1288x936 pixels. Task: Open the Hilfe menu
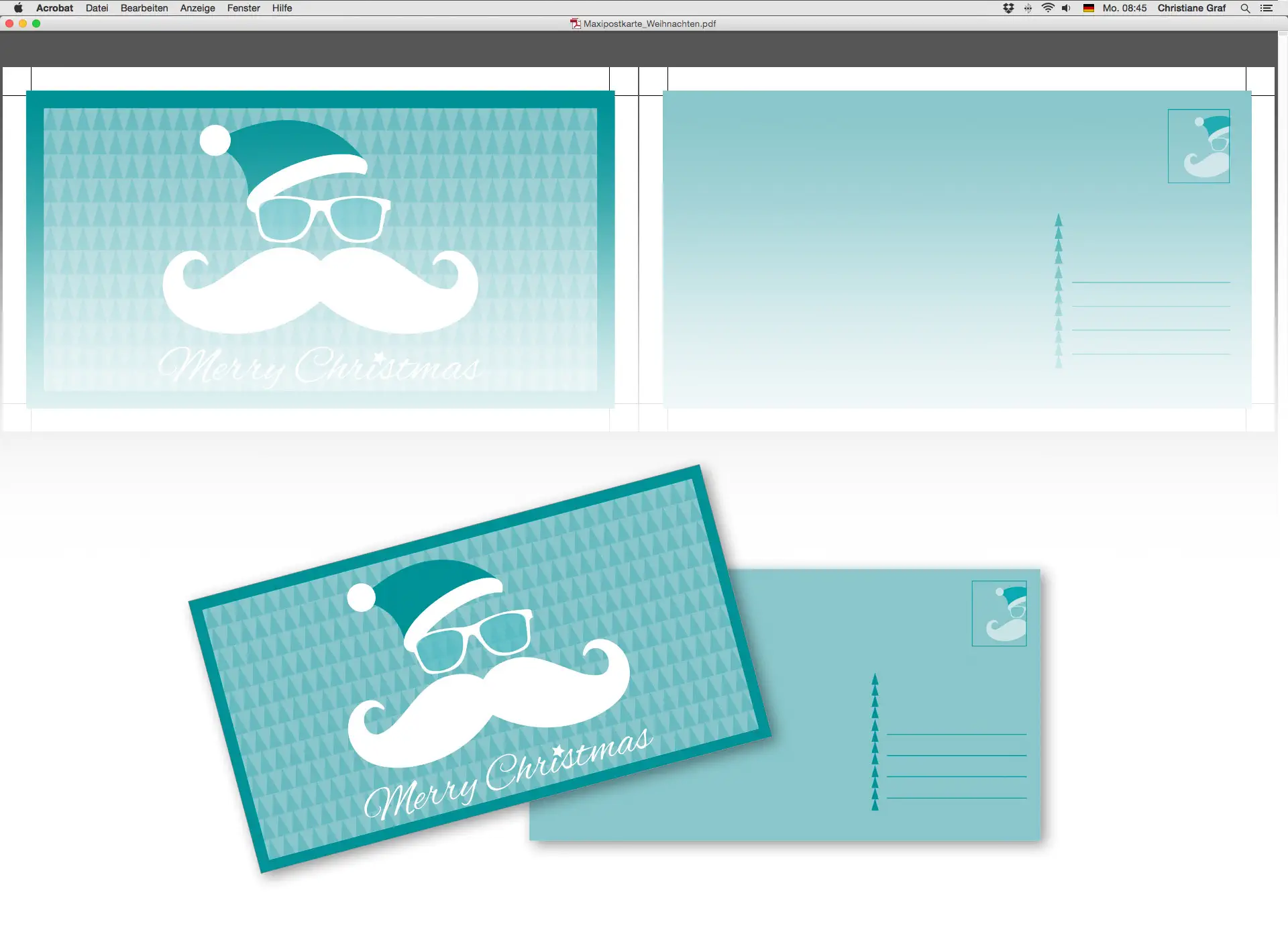pyautogui.click(x=282, y=8)
